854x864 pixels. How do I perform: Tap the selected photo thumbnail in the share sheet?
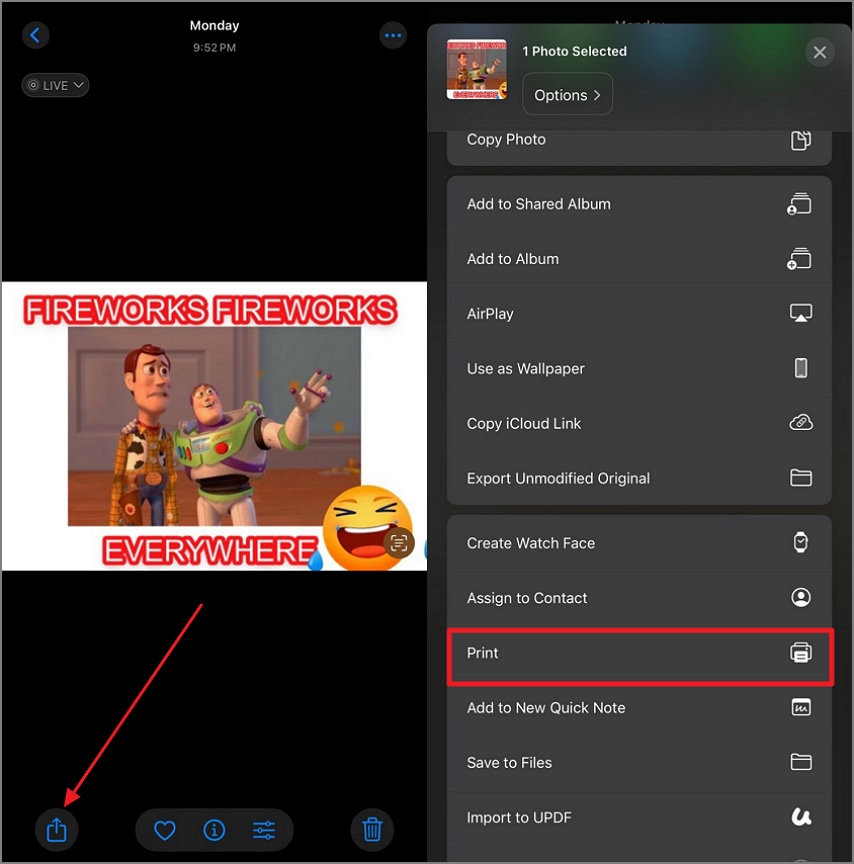pyautogui.click(x=477, y=69)
